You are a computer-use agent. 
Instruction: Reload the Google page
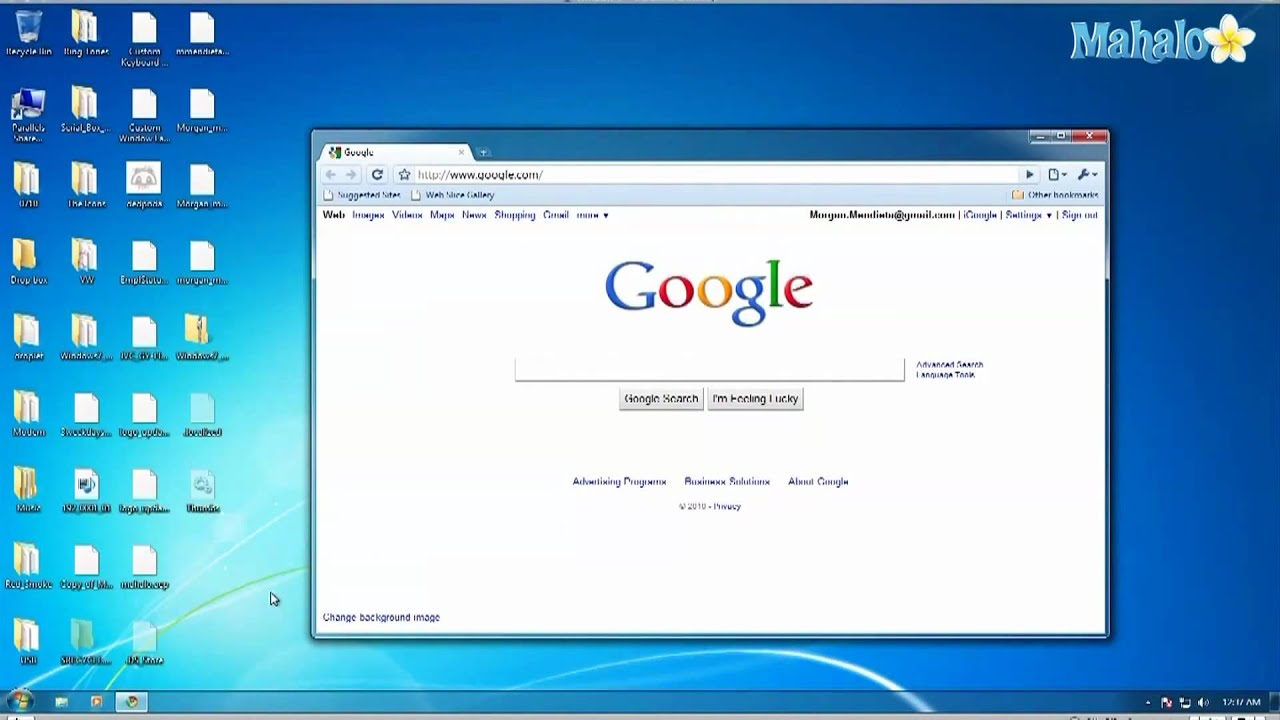(x=377, y=174)
